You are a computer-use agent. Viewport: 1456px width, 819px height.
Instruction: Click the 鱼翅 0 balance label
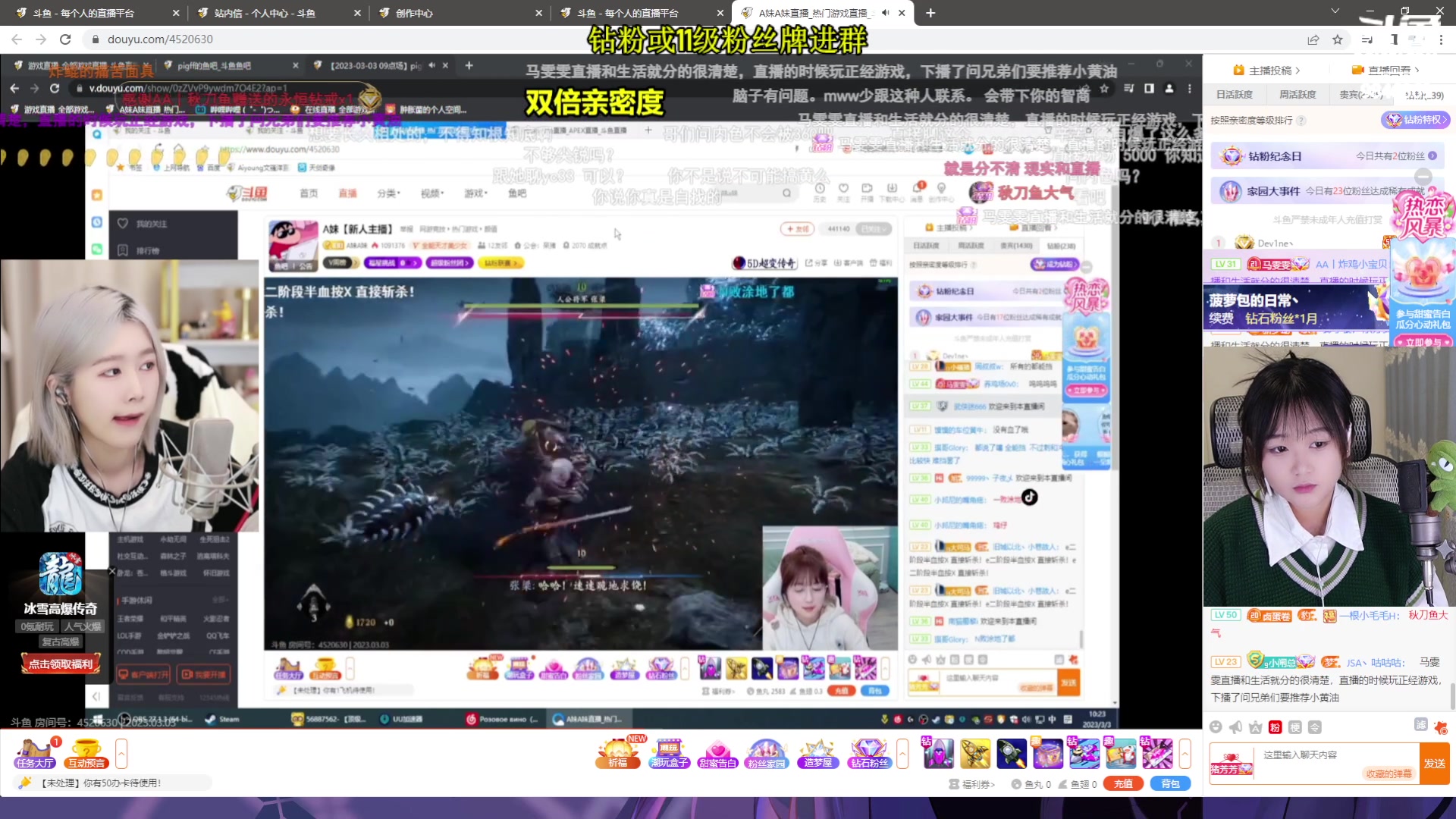coord(1078,784)
